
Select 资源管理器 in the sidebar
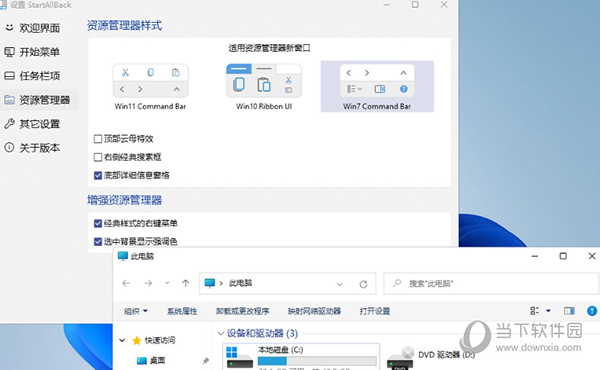point(39,100)
